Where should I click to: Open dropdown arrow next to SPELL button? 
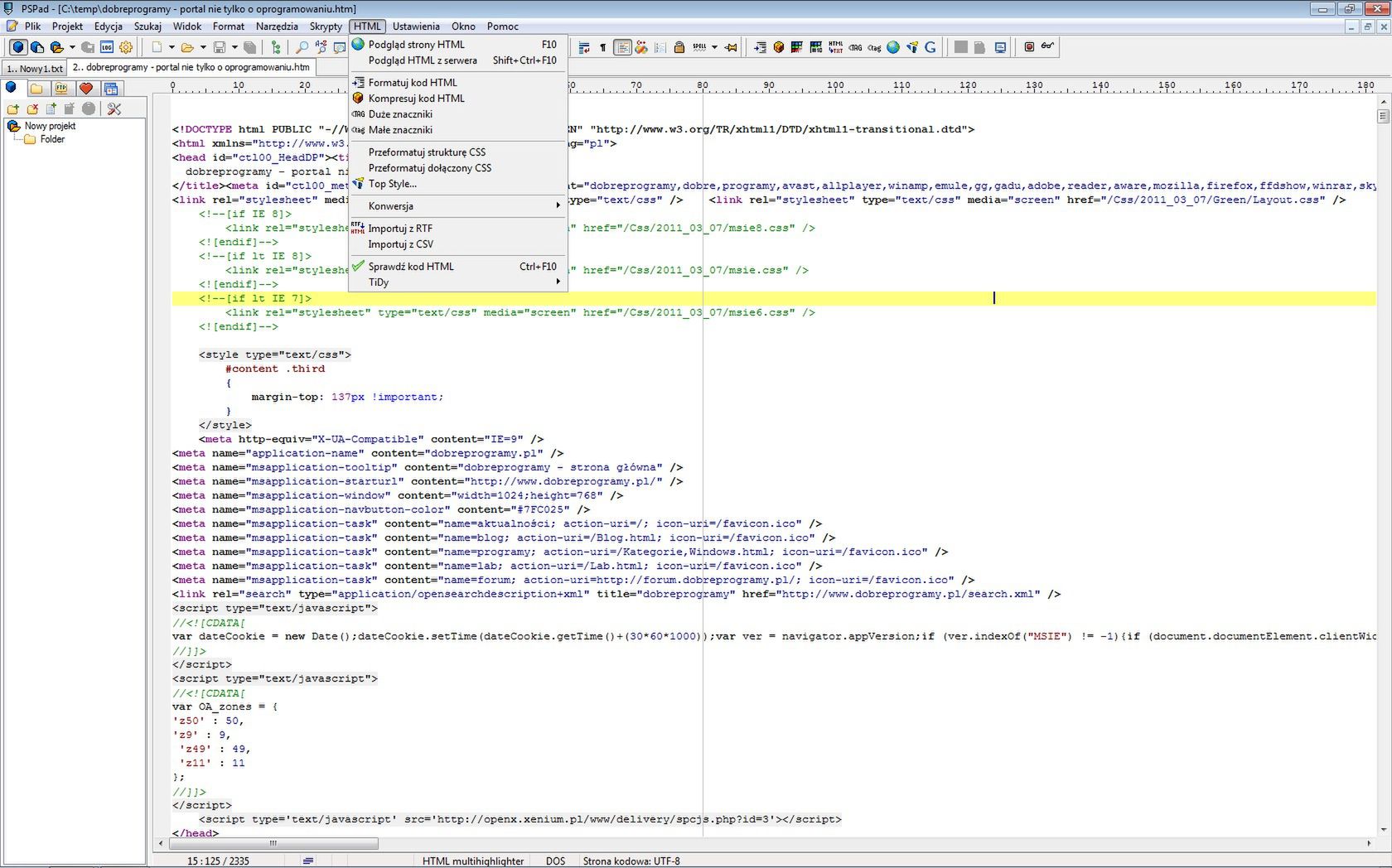[714, 47]
